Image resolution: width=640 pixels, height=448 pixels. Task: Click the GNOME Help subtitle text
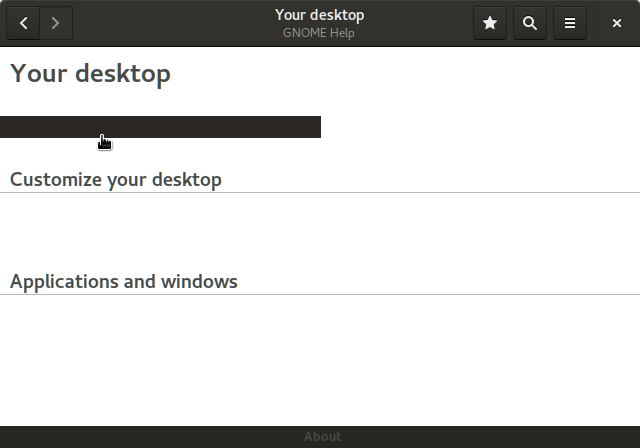pyautogui.click(x=319, y=33)
